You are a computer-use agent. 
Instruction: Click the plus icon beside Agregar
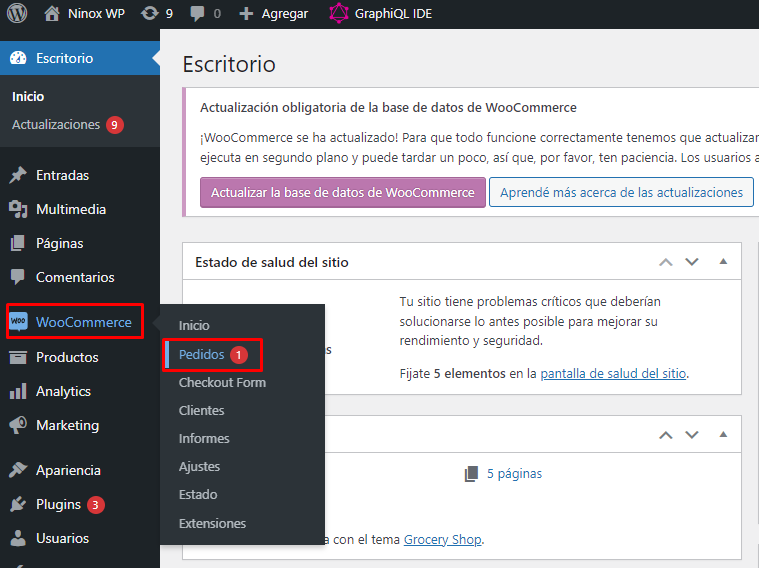click(246, 14)
